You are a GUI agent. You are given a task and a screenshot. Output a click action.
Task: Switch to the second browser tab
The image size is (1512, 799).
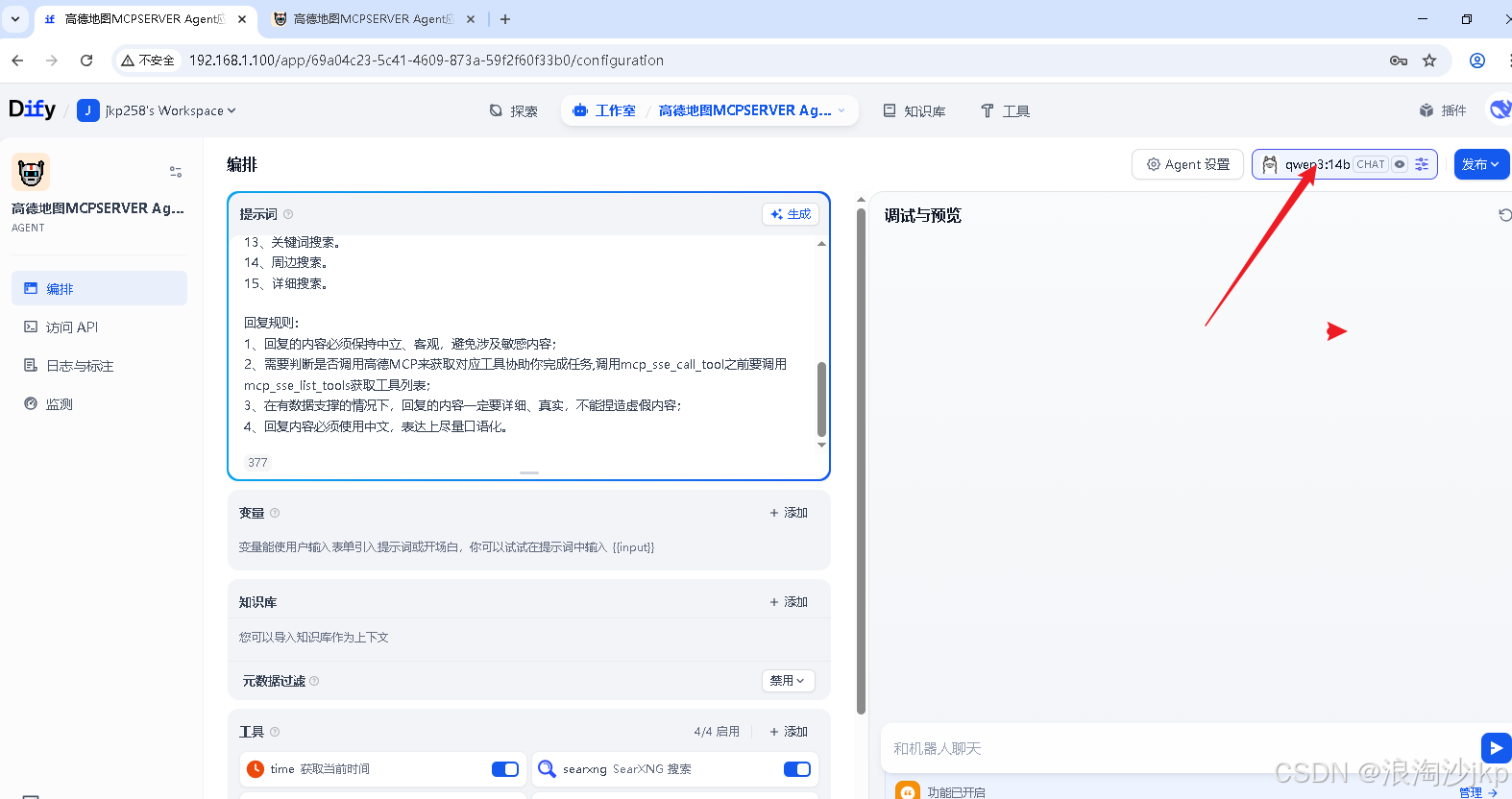tap(373, 19)
